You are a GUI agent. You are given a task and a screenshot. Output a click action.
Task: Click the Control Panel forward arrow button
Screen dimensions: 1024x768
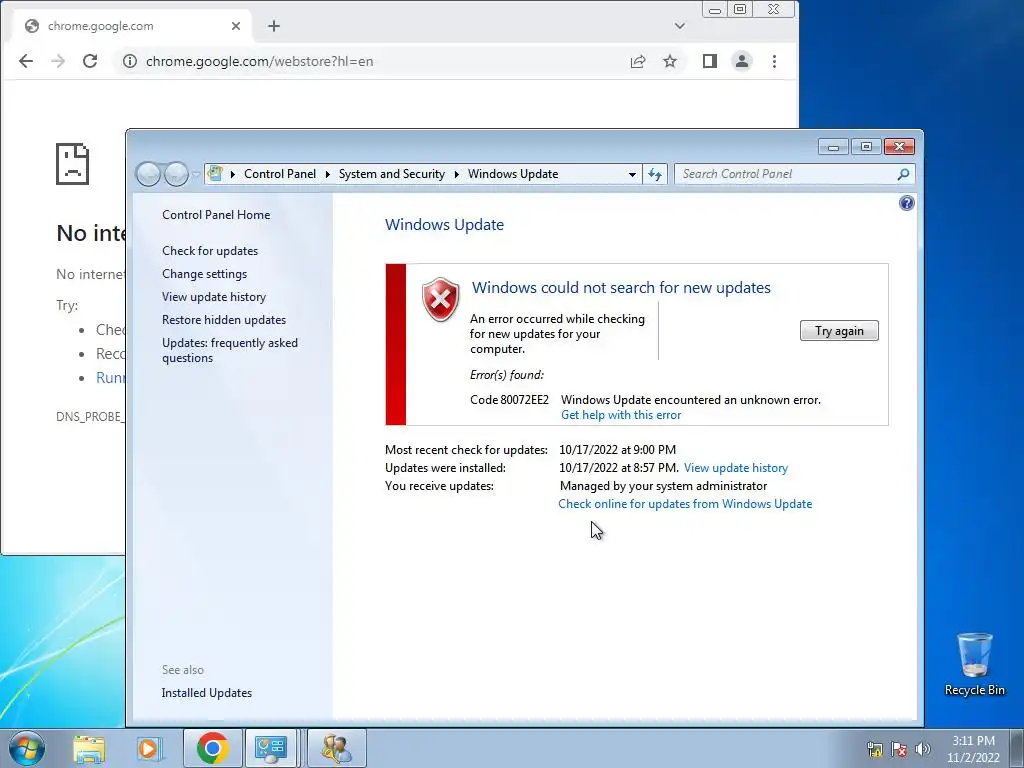click(176, 174)
